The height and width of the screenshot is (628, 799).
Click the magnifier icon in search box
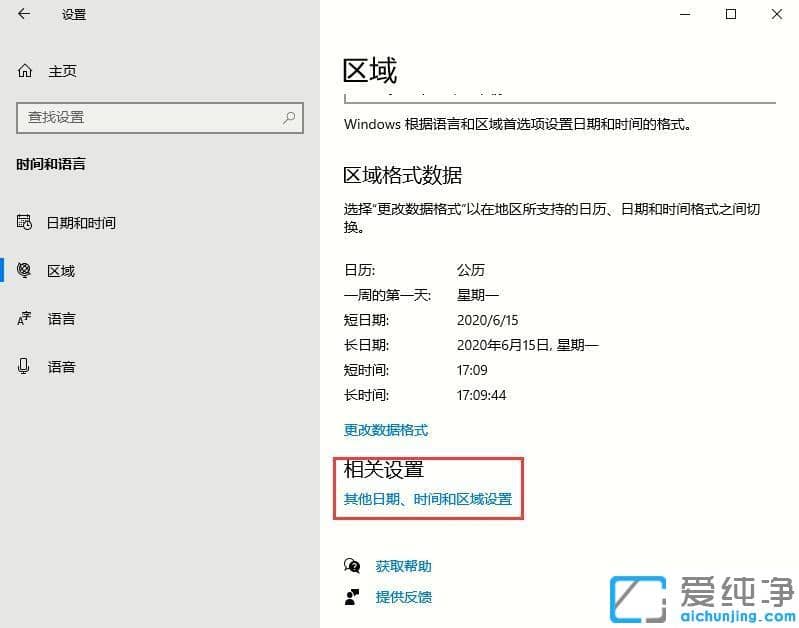click(289, 117)
